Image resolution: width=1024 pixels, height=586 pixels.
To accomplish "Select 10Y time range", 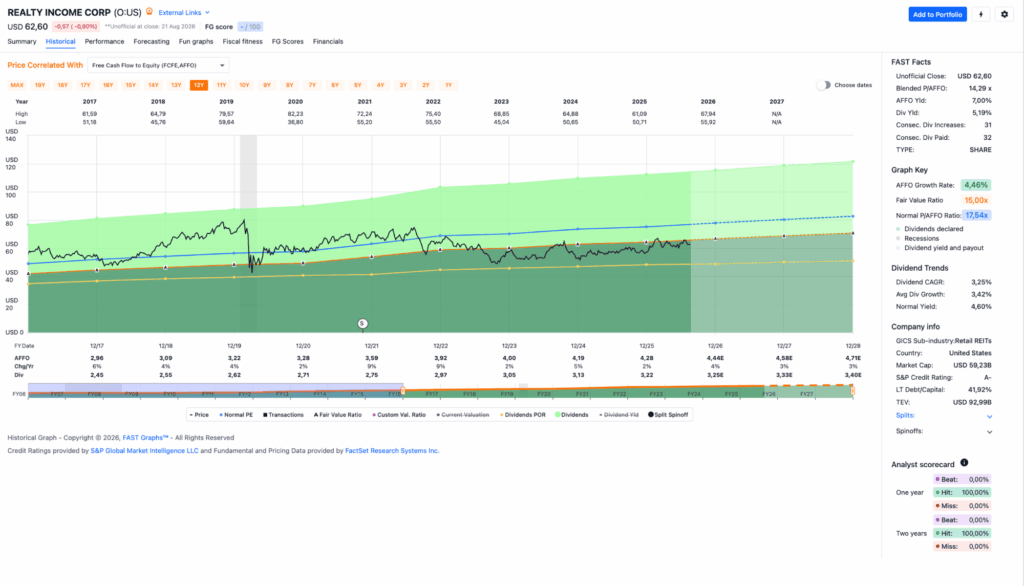I will click(244, 85).
